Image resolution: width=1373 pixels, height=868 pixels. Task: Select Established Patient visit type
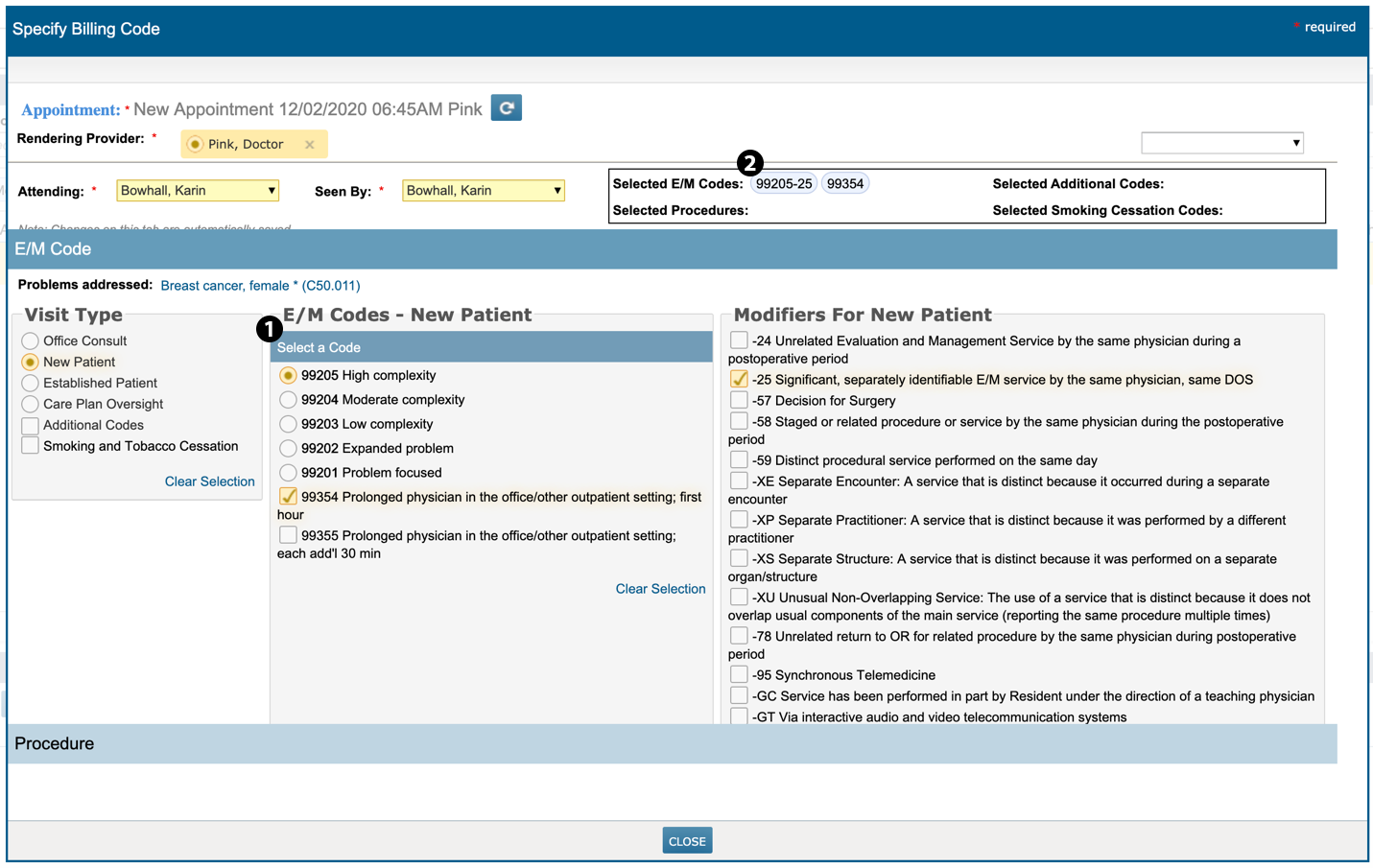(x=31, y=383)
